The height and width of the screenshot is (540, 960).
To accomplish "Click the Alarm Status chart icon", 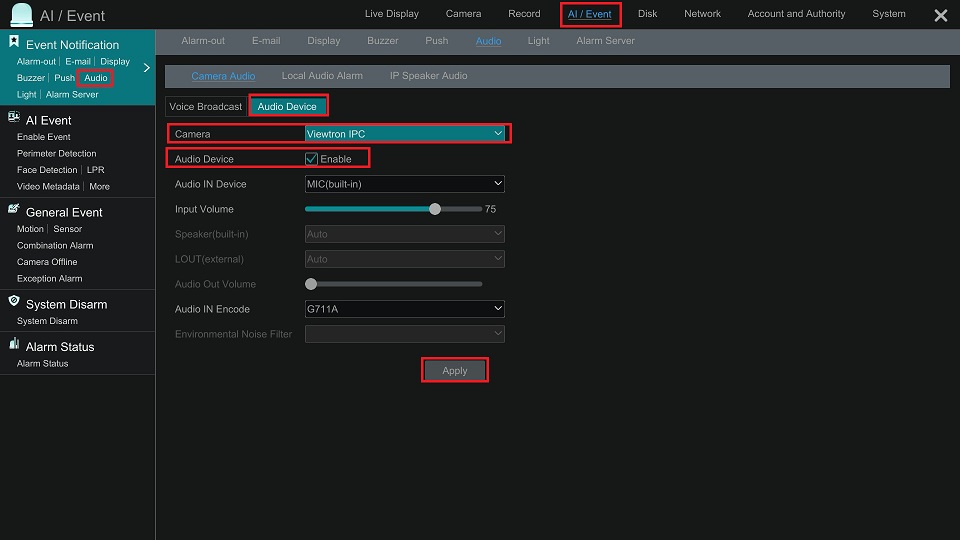I will (13, 343).
